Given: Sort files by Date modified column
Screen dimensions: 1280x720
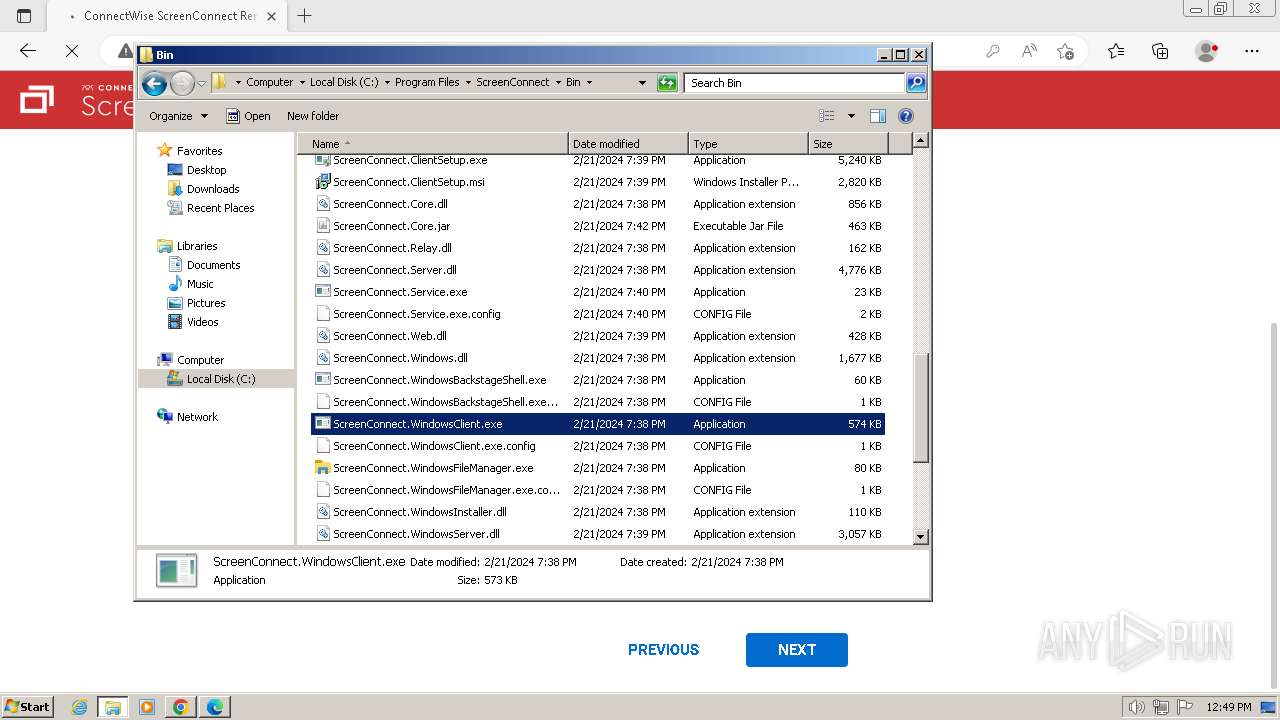Looking at the screenshot, I should coord(628,144).
